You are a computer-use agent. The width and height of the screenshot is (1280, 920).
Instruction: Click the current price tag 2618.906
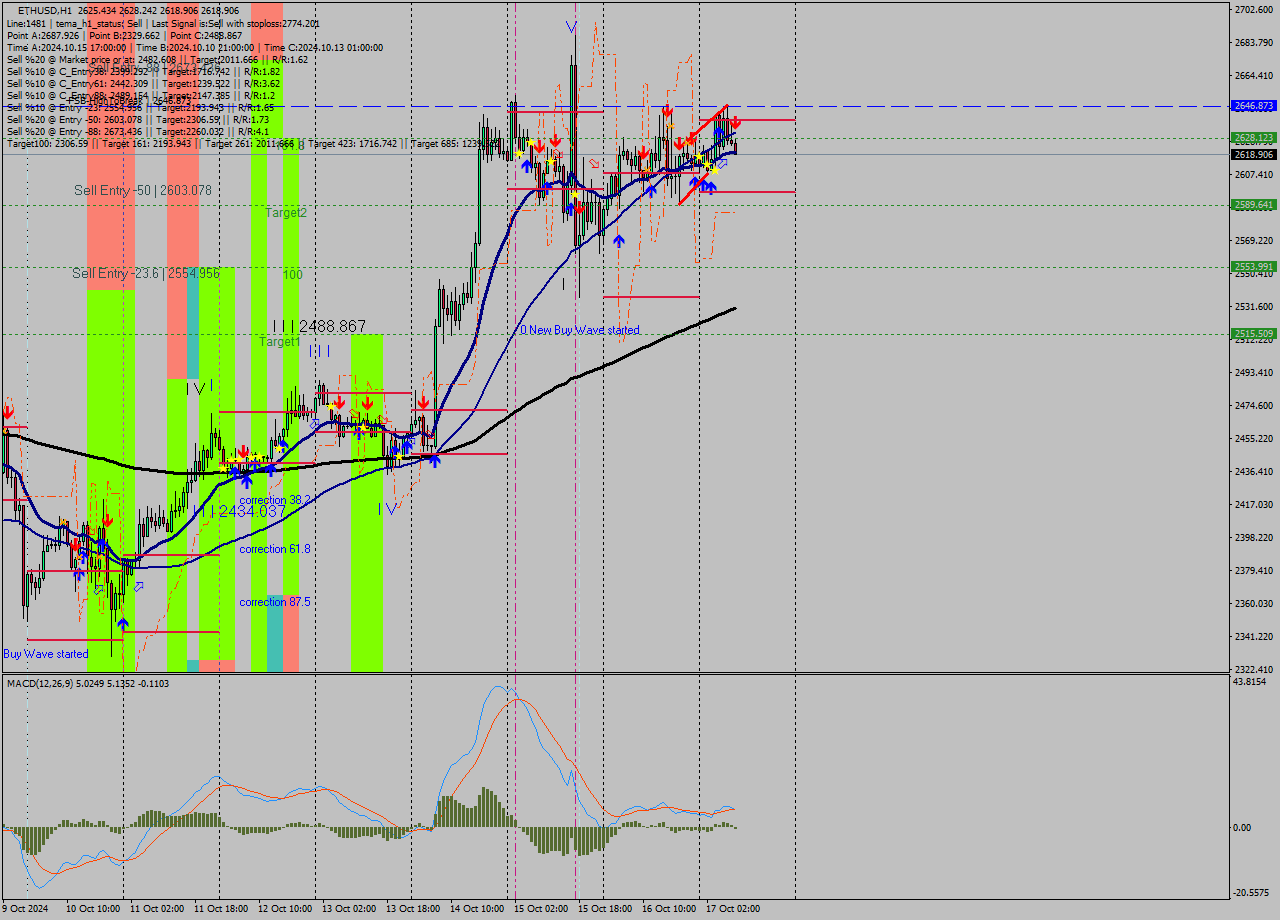(1254, 155)
